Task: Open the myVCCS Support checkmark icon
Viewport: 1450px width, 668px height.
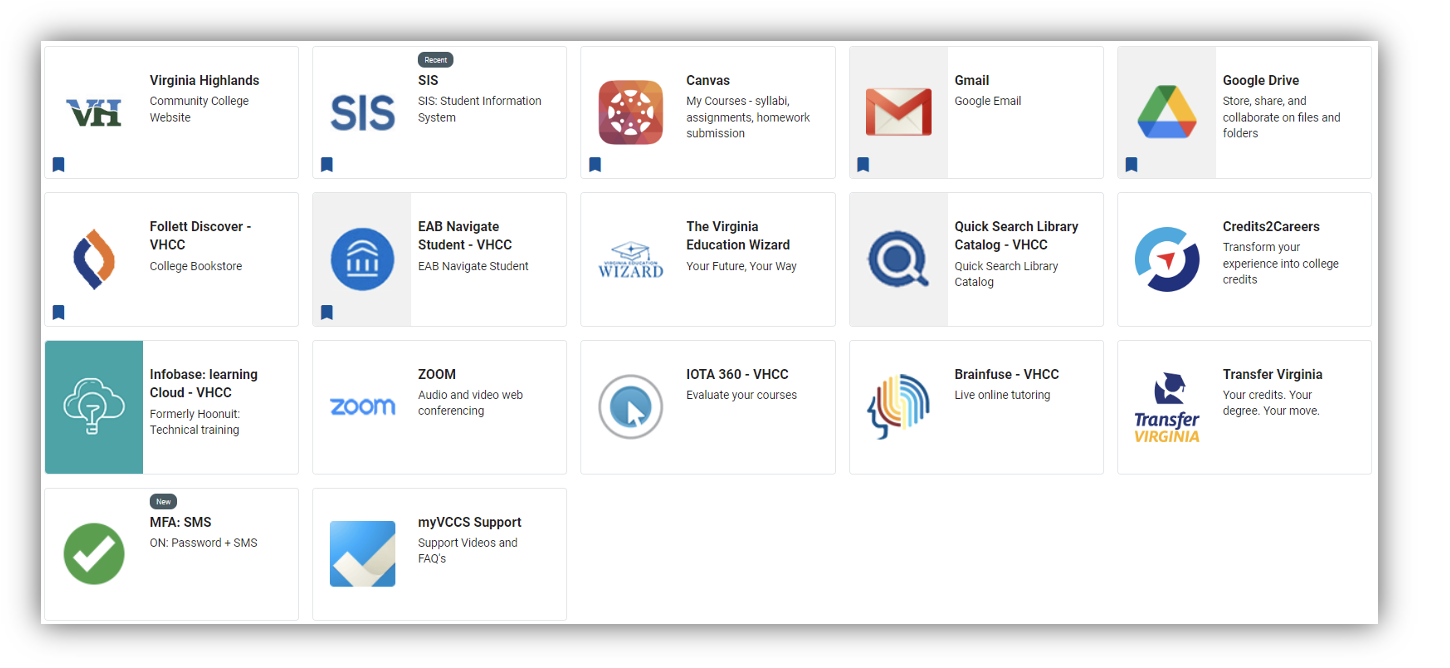Action: [362, 554]
